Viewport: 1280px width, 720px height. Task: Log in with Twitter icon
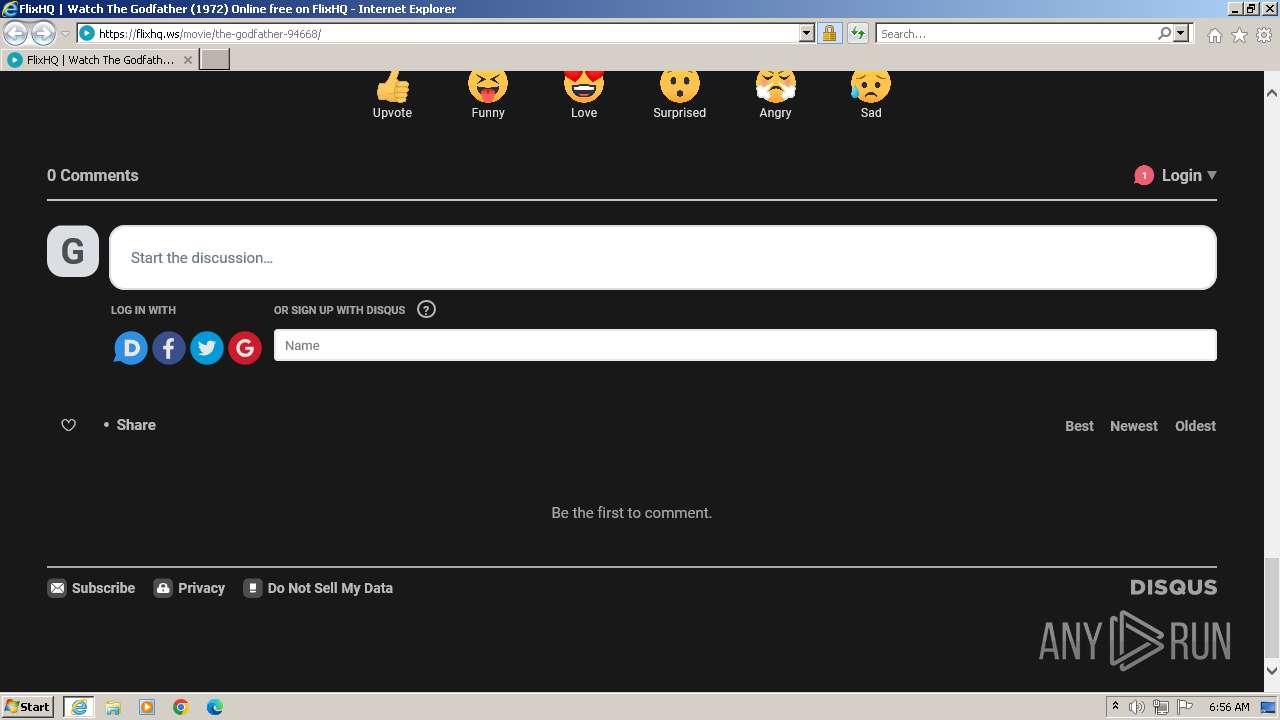click(207, 348)
